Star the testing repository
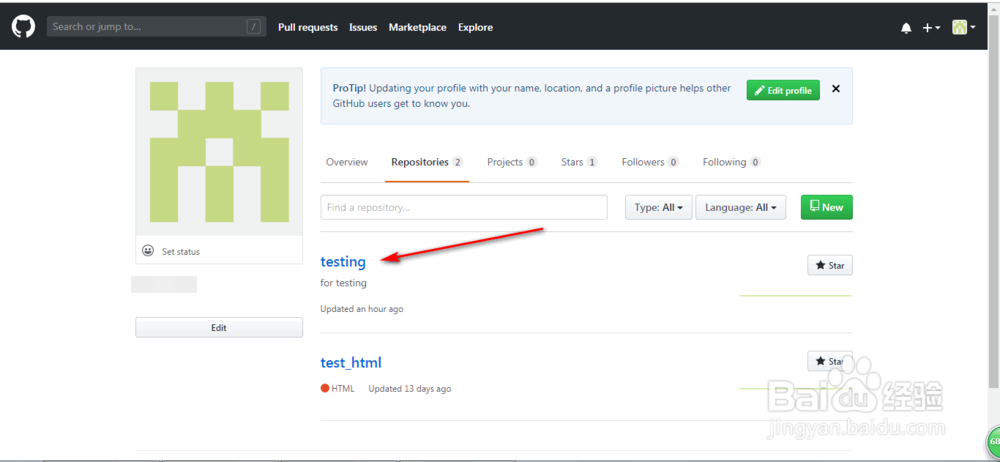The height and width of the screenshot is (462, 1000). pos(830,265)
